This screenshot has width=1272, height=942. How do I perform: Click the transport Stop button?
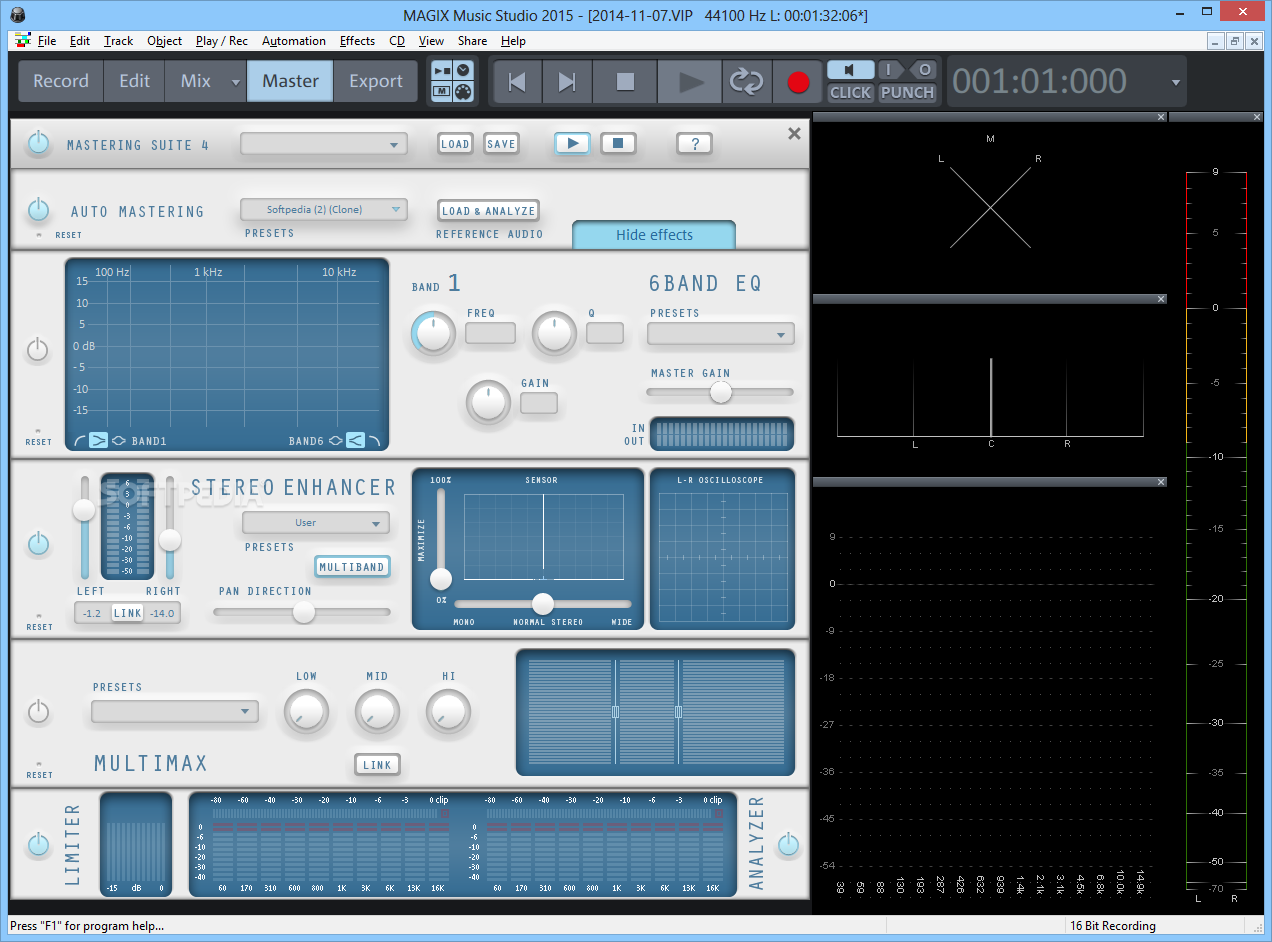click(625, 82)
